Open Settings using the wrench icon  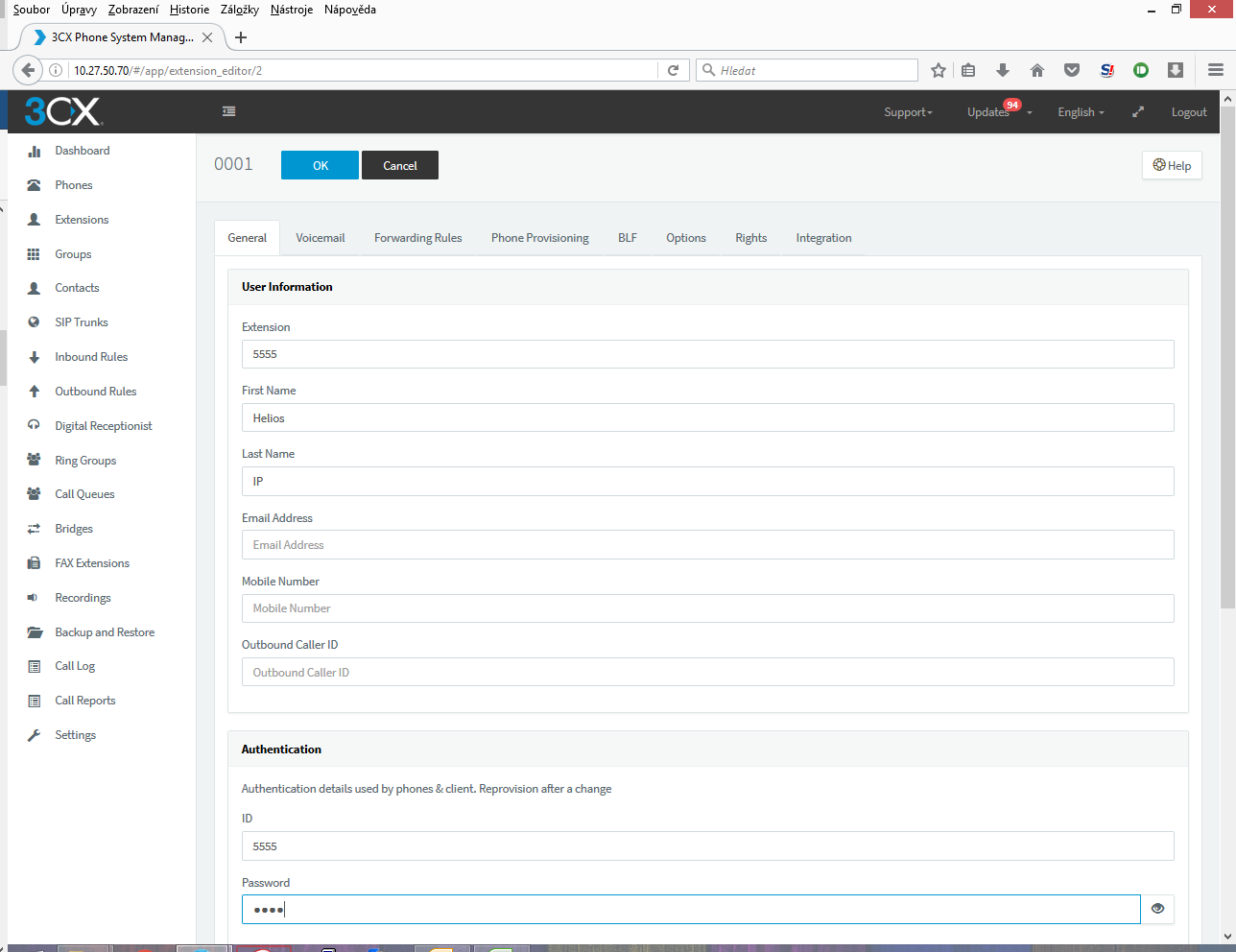pyautogui.click(x=35, y=735)
